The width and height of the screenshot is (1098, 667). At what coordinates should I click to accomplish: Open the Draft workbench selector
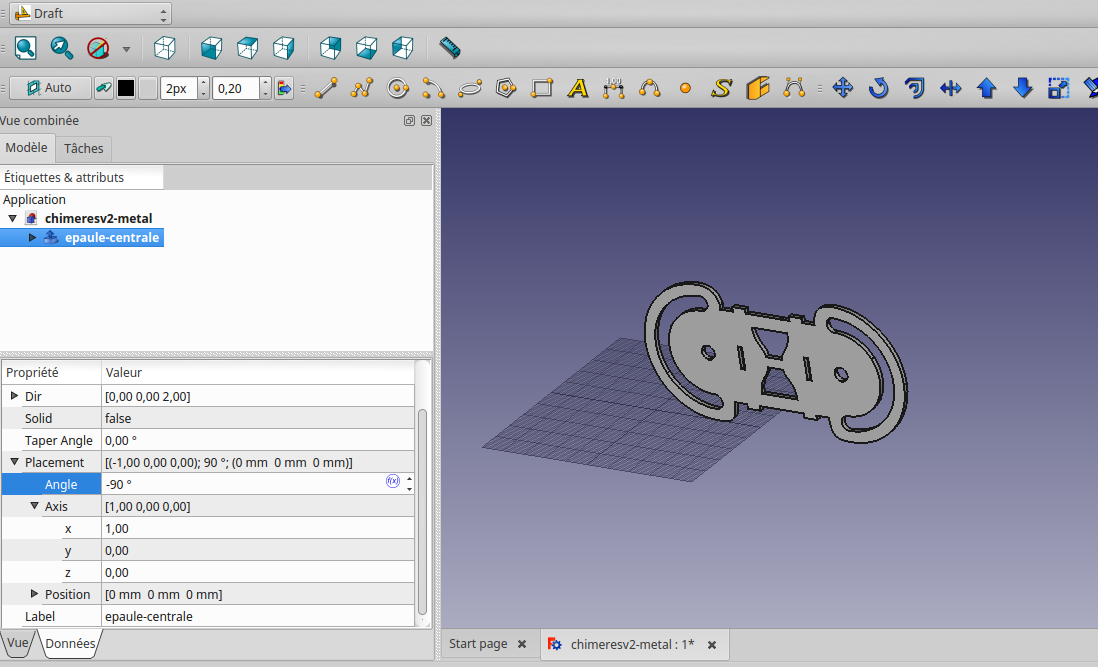90,13
